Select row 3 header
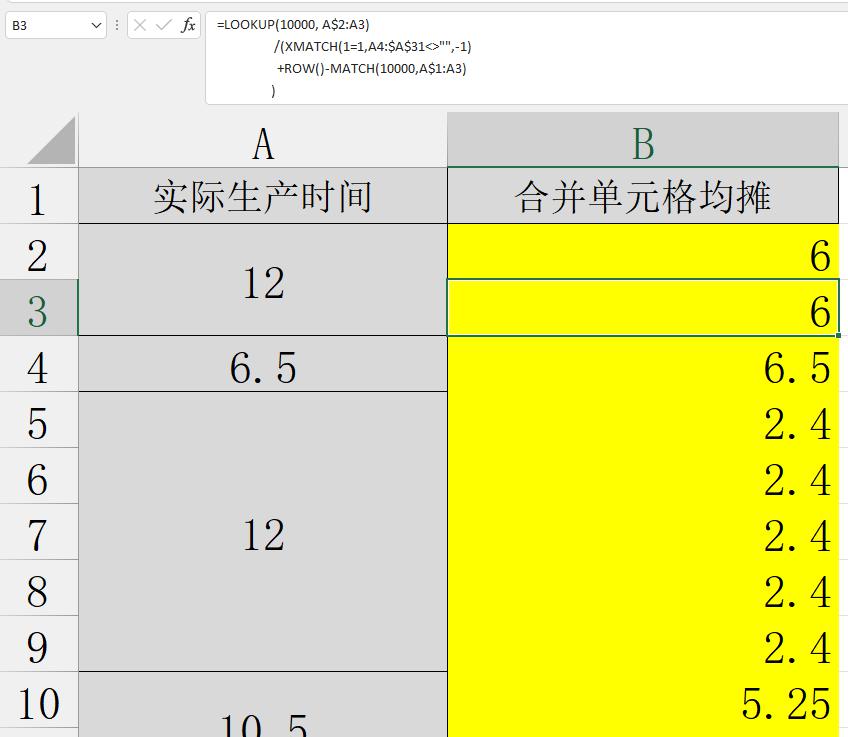The height and width of the screenshot is (737, 848). [39, 308]
